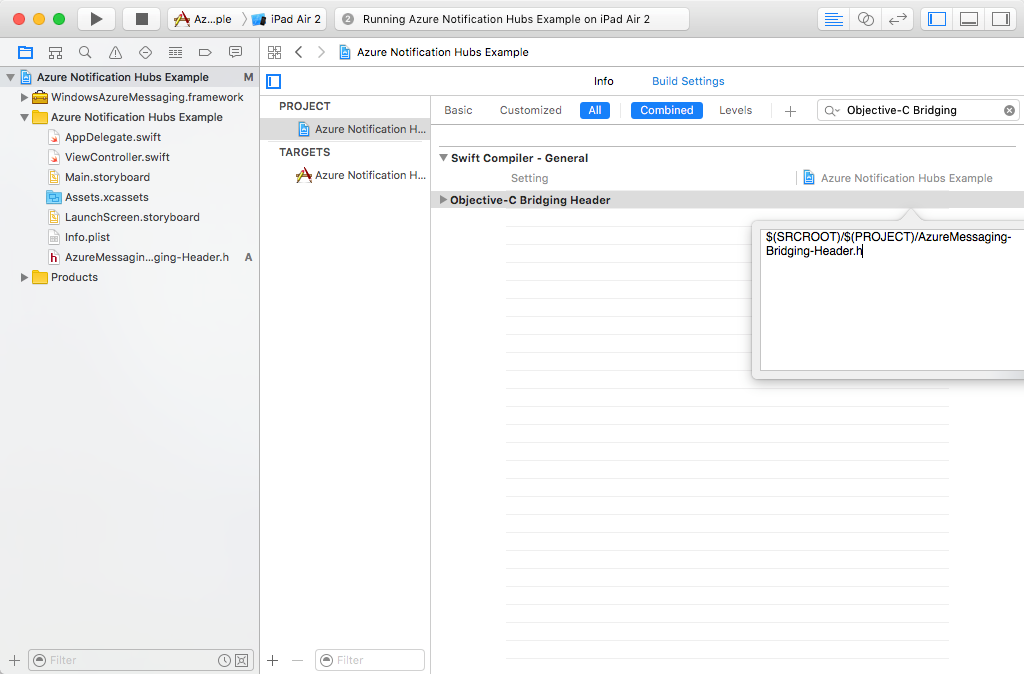
Task: Run the app in the simulator
Action: coord(95,18)
